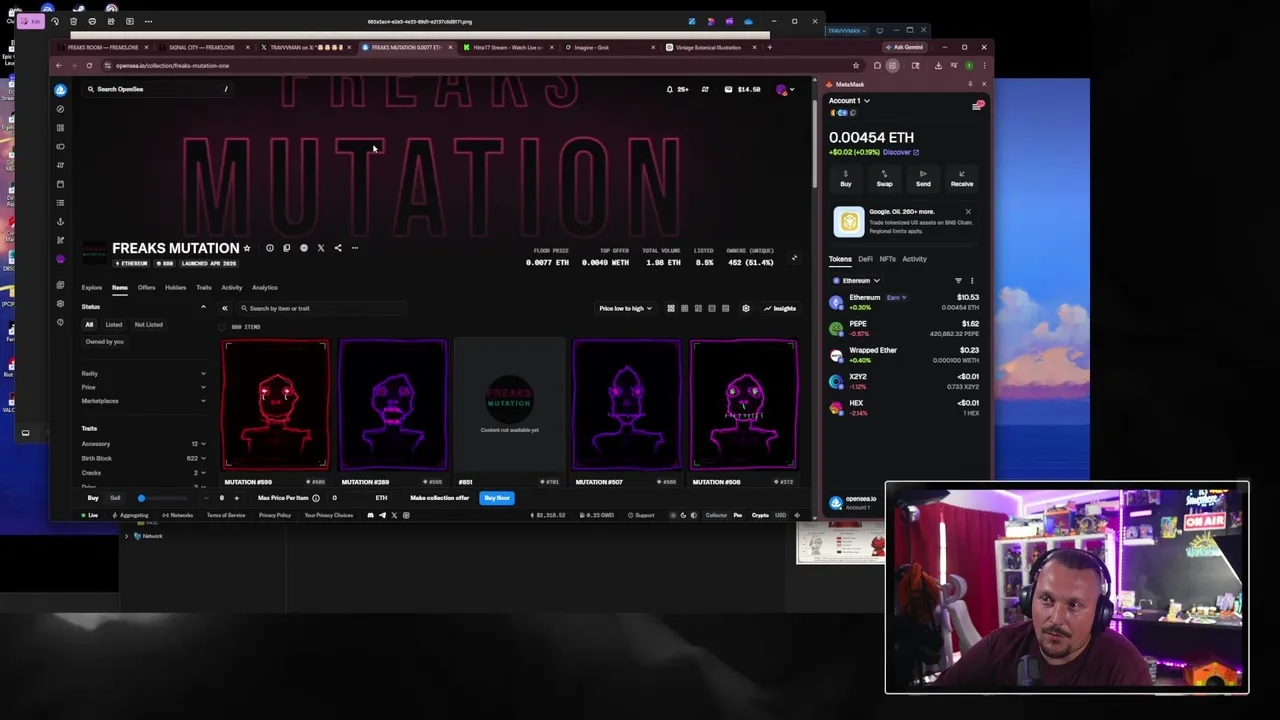
Task: Open the Traits tab
Action: tap(204, 288)
